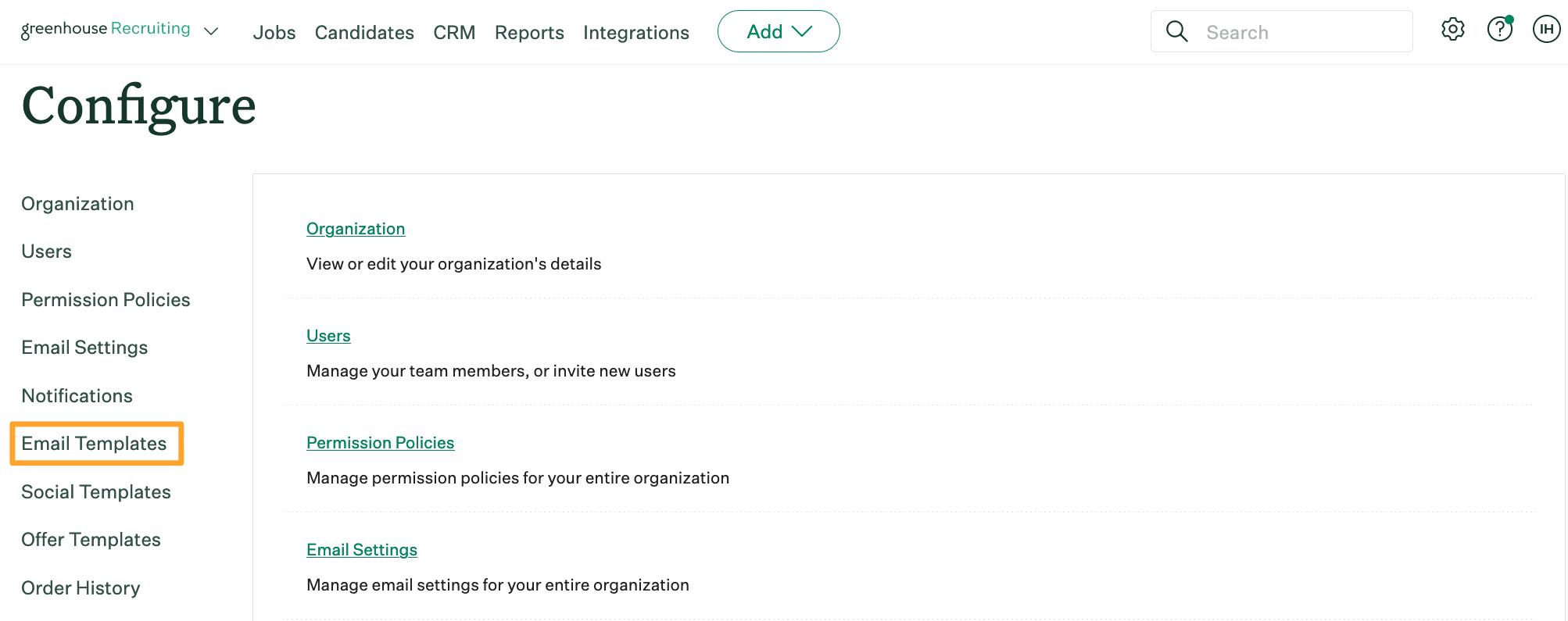1568x621 pixels.
Task: Open Social Templates in the sidebar
Action: [95, 492]
